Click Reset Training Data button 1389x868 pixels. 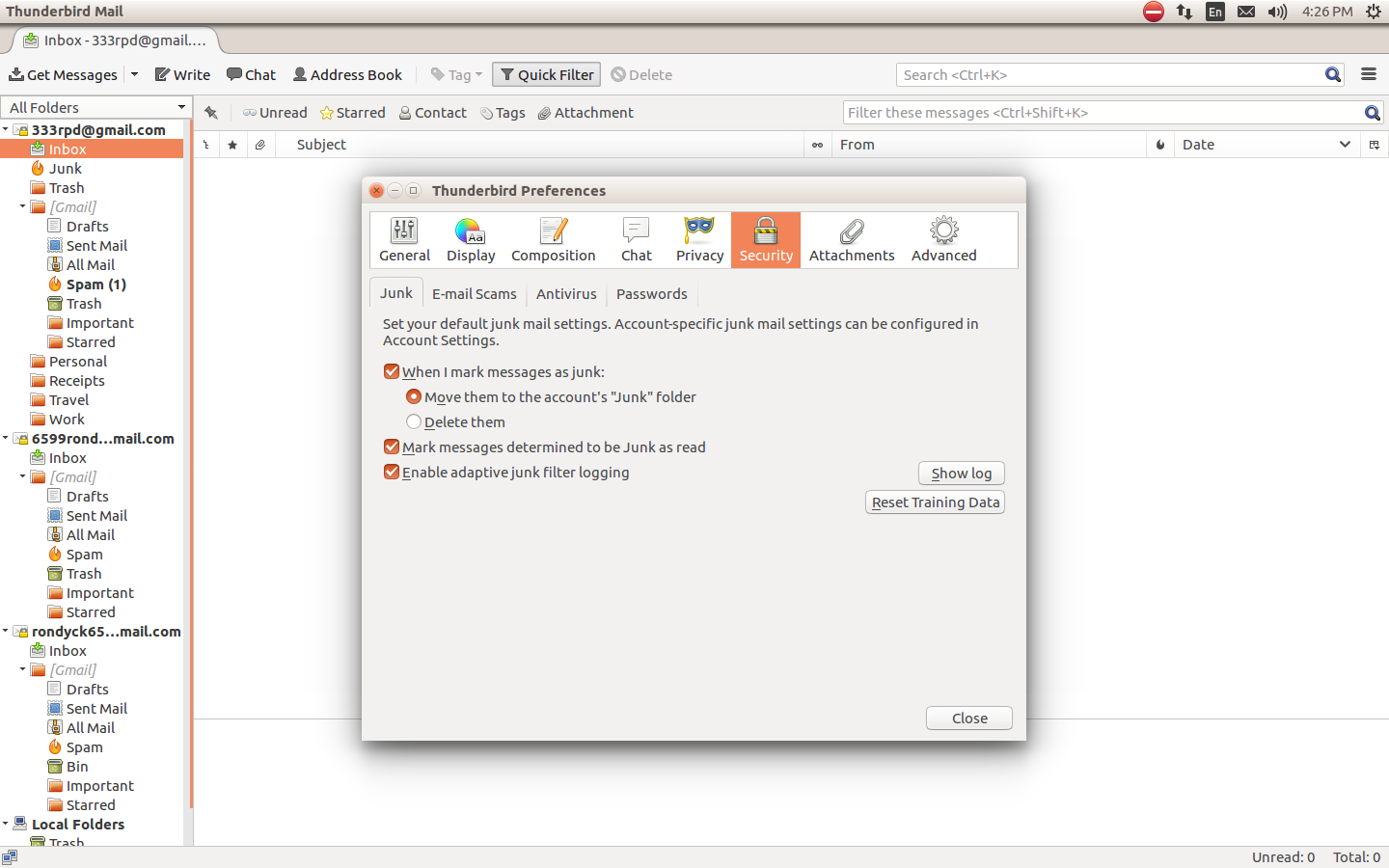pos(936,502)
